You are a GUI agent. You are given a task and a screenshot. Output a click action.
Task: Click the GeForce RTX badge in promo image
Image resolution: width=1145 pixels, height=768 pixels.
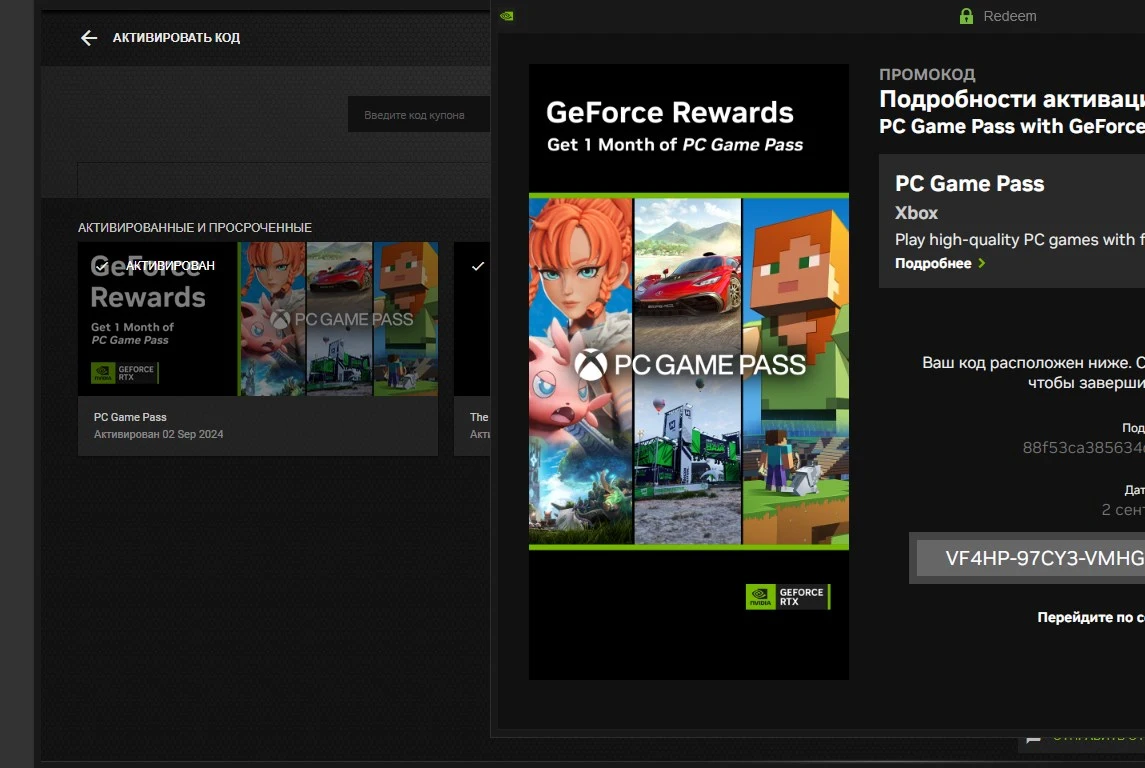788,596
